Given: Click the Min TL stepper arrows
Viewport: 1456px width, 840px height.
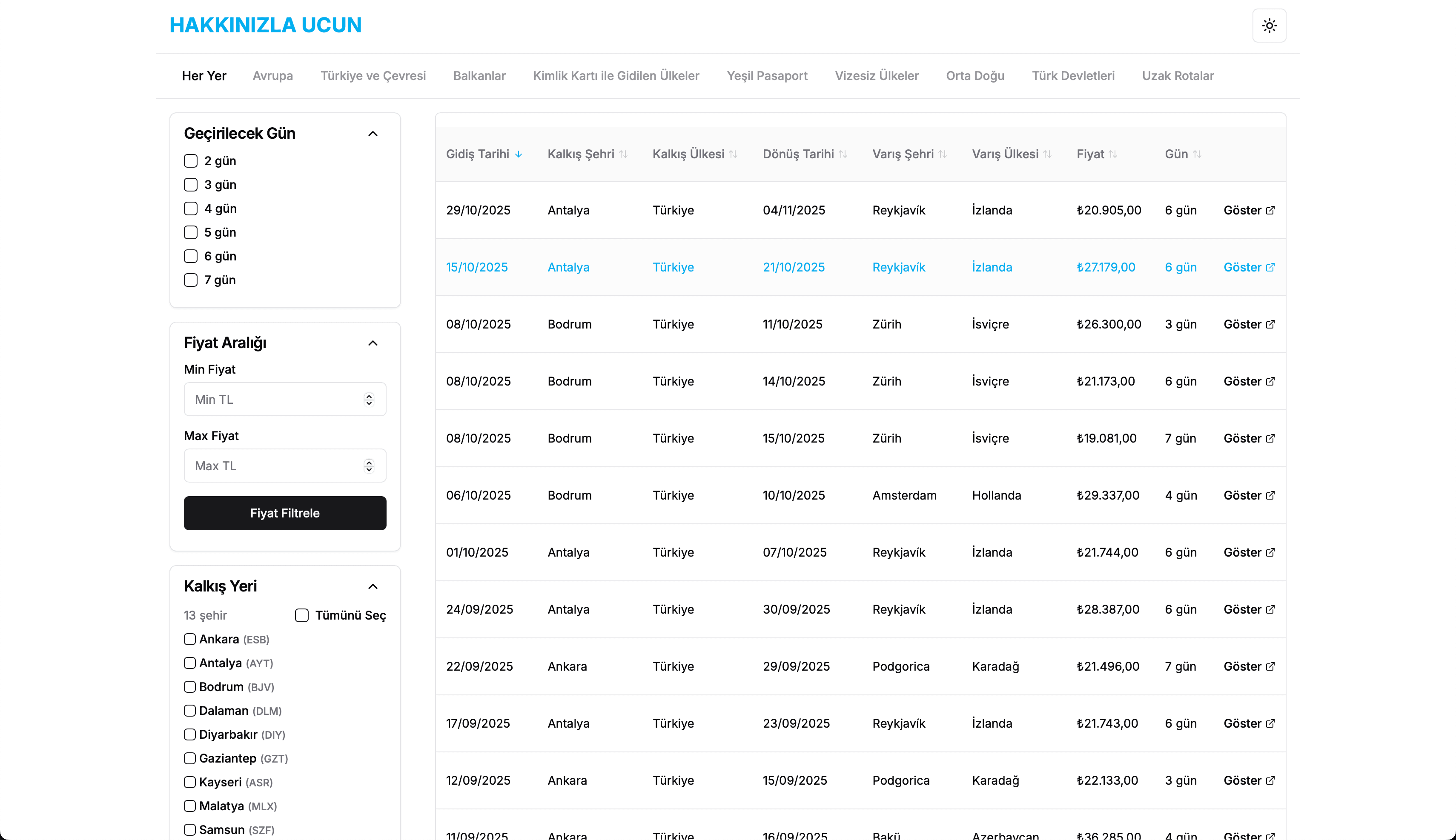Looking at the screenshot, I should click(369, 399).
